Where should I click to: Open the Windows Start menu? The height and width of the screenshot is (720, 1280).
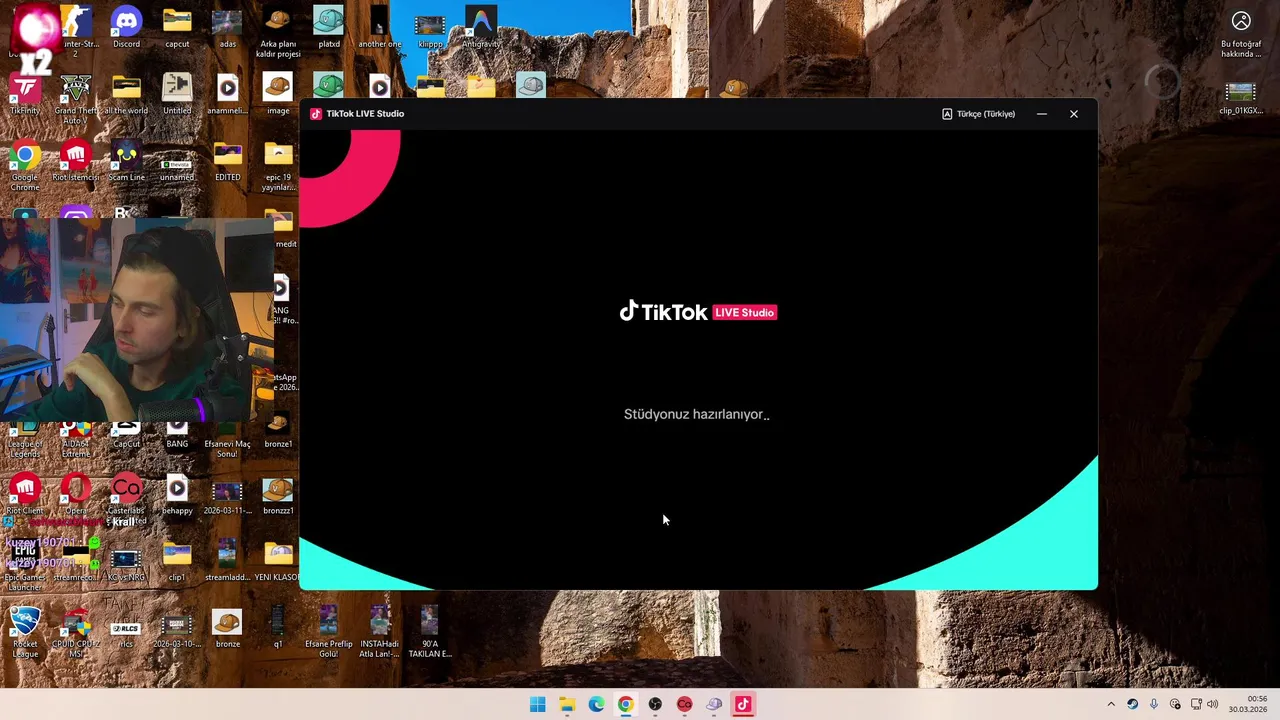tap(538, 705)
